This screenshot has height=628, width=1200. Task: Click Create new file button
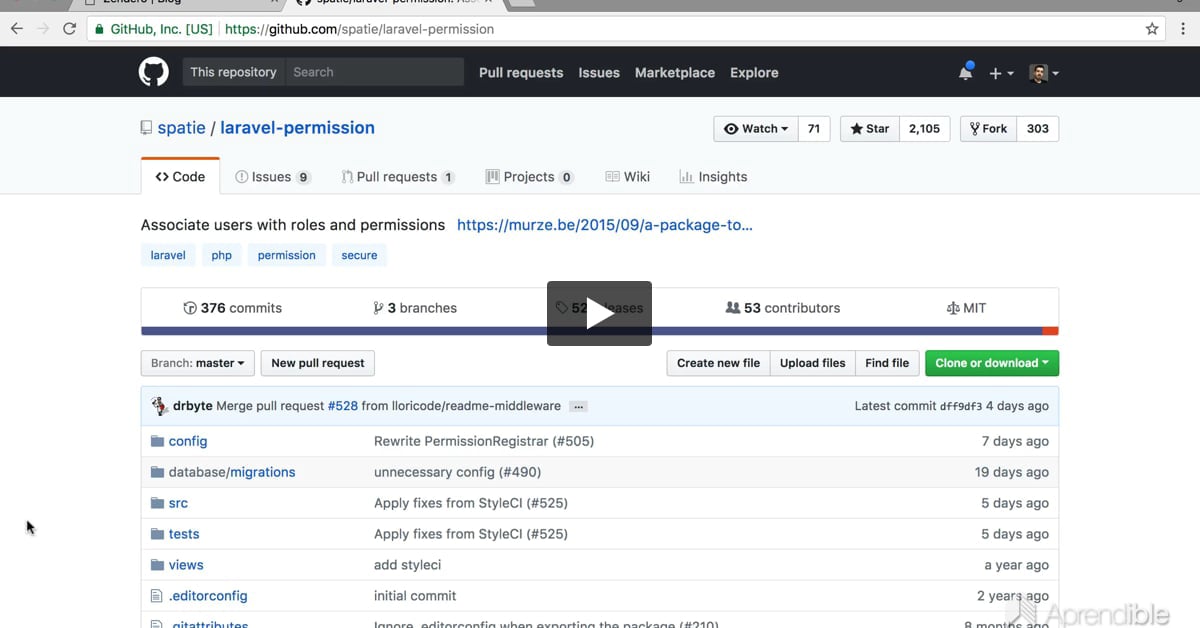coord(718,363)
